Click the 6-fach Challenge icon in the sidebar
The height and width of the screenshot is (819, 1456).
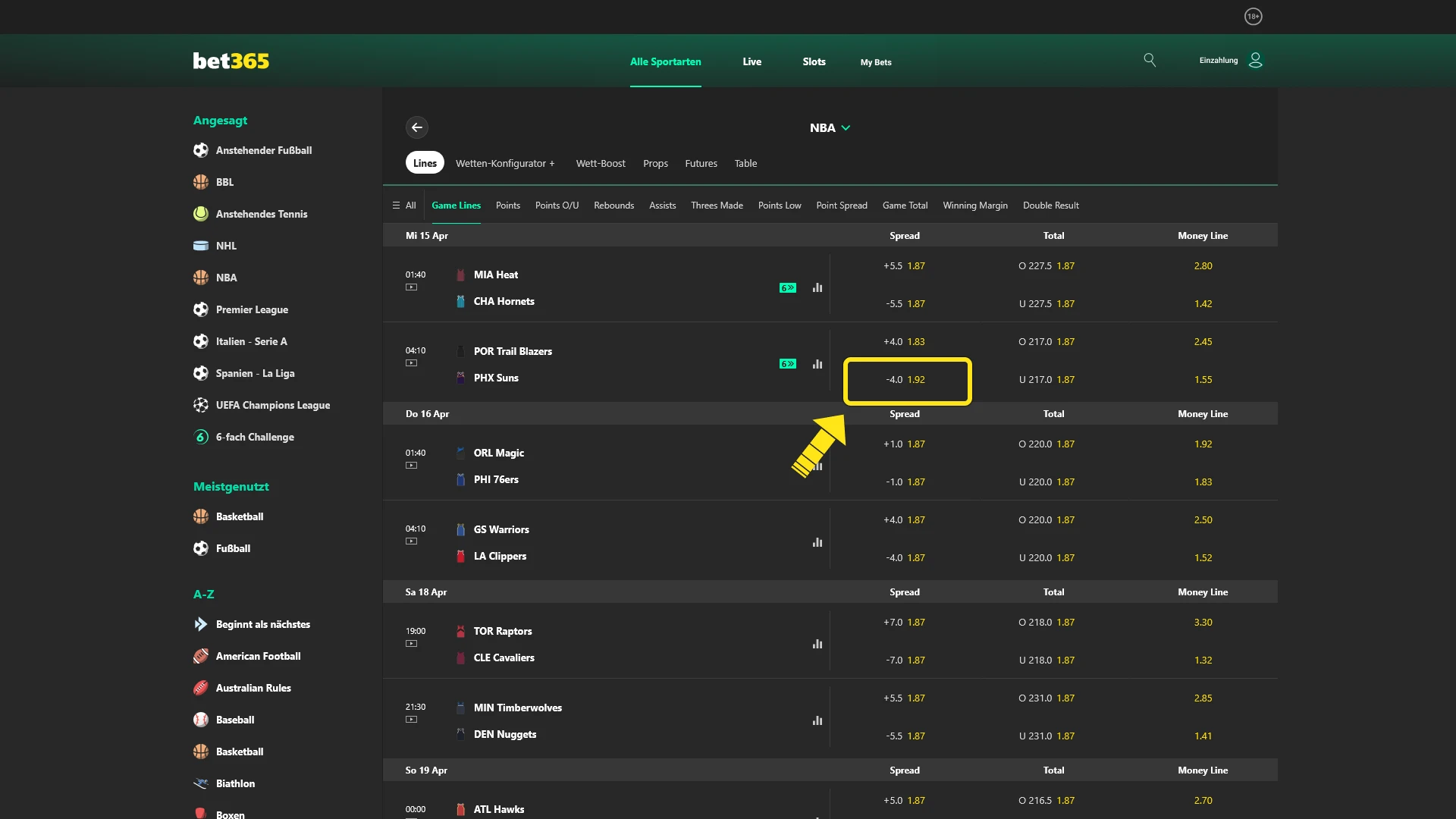click(x=199, y=437)
